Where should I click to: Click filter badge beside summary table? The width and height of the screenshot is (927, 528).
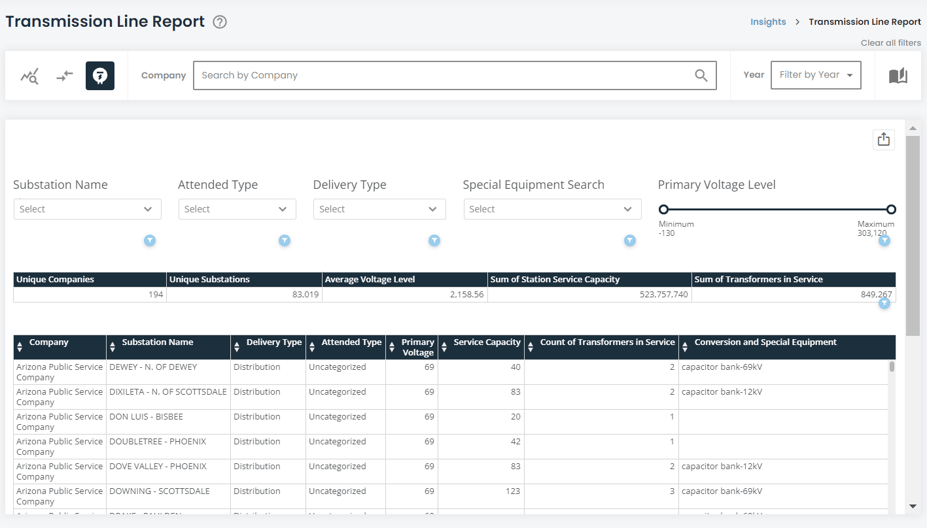pyautogui.click(x=884, y=303)
